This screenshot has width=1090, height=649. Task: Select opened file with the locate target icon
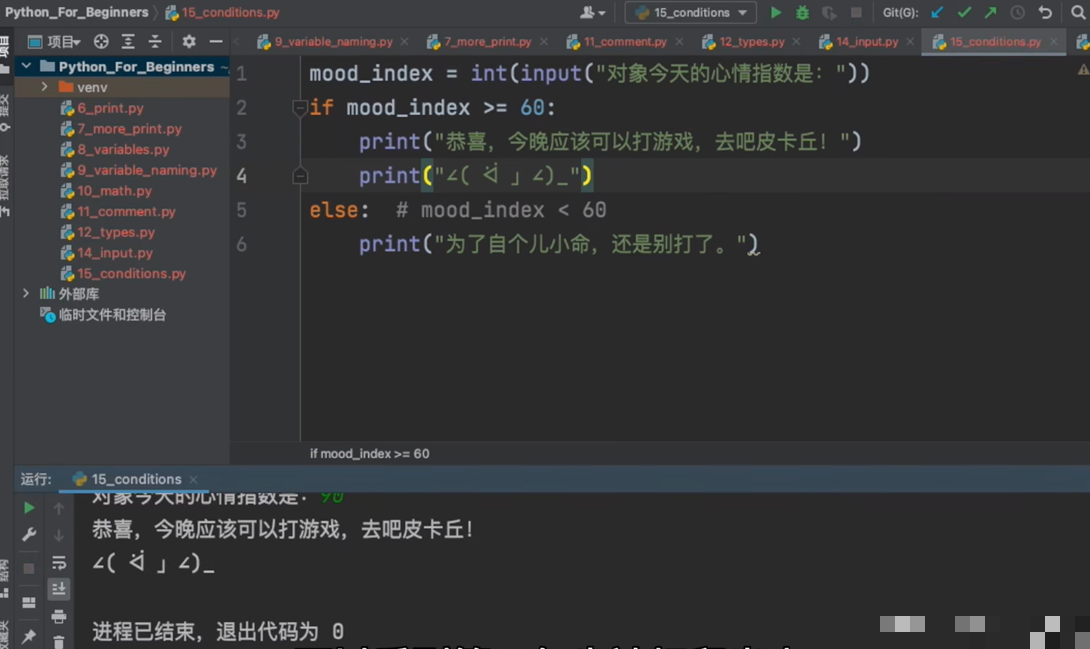tap(101, 42)
